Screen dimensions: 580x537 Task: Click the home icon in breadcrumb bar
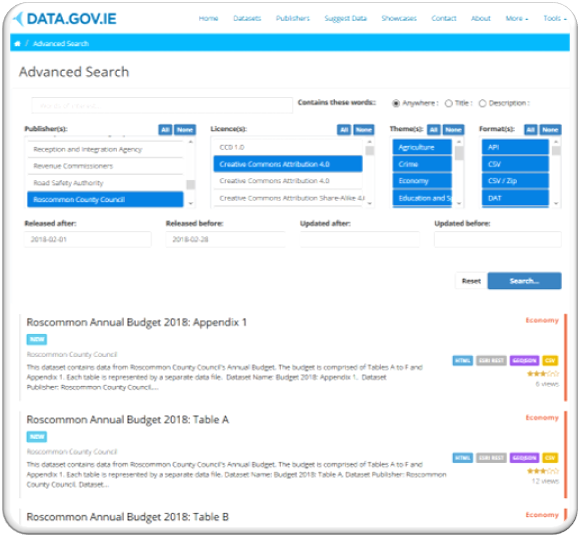[17, 44]
